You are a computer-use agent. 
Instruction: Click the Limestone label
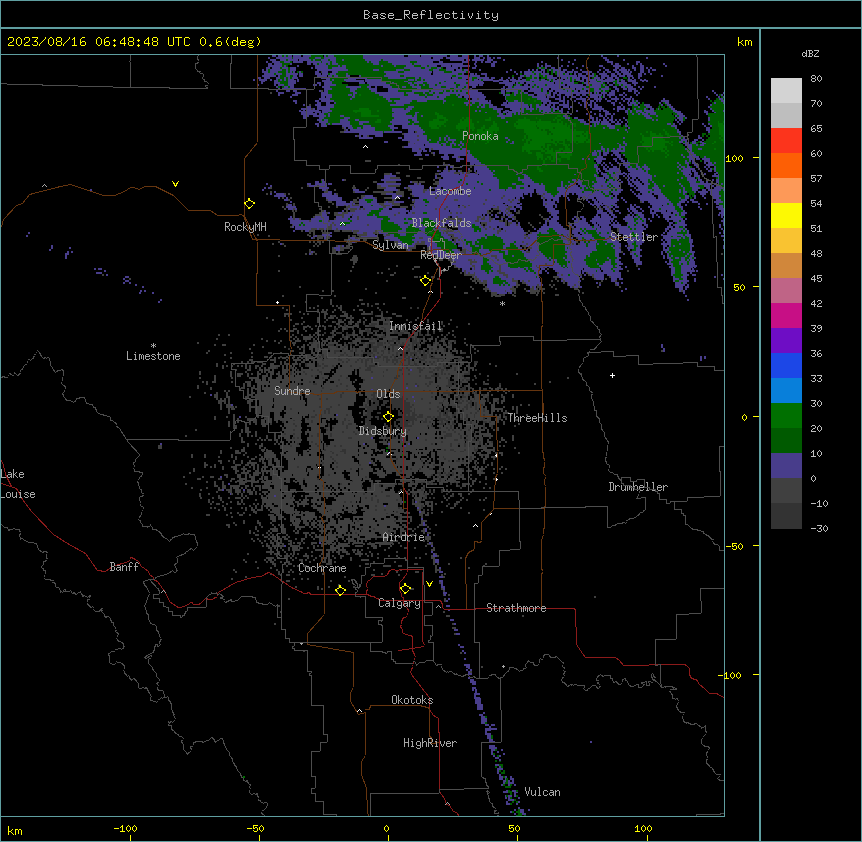[153, 356]
